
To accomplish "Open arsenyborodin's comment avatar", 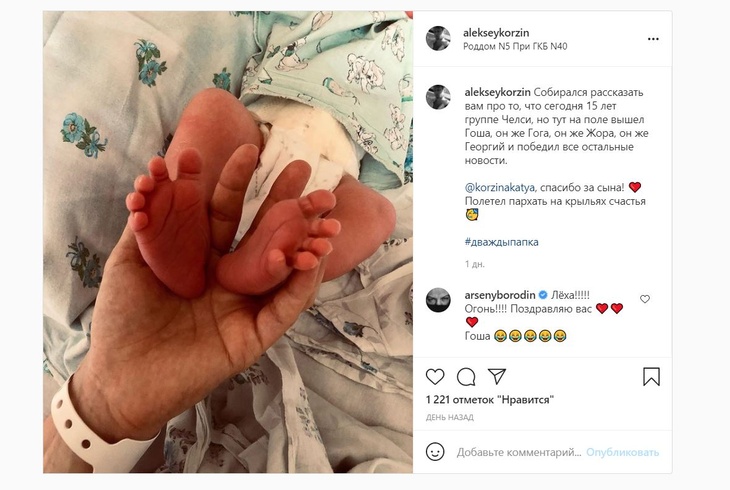I will (x=438, y=299).
